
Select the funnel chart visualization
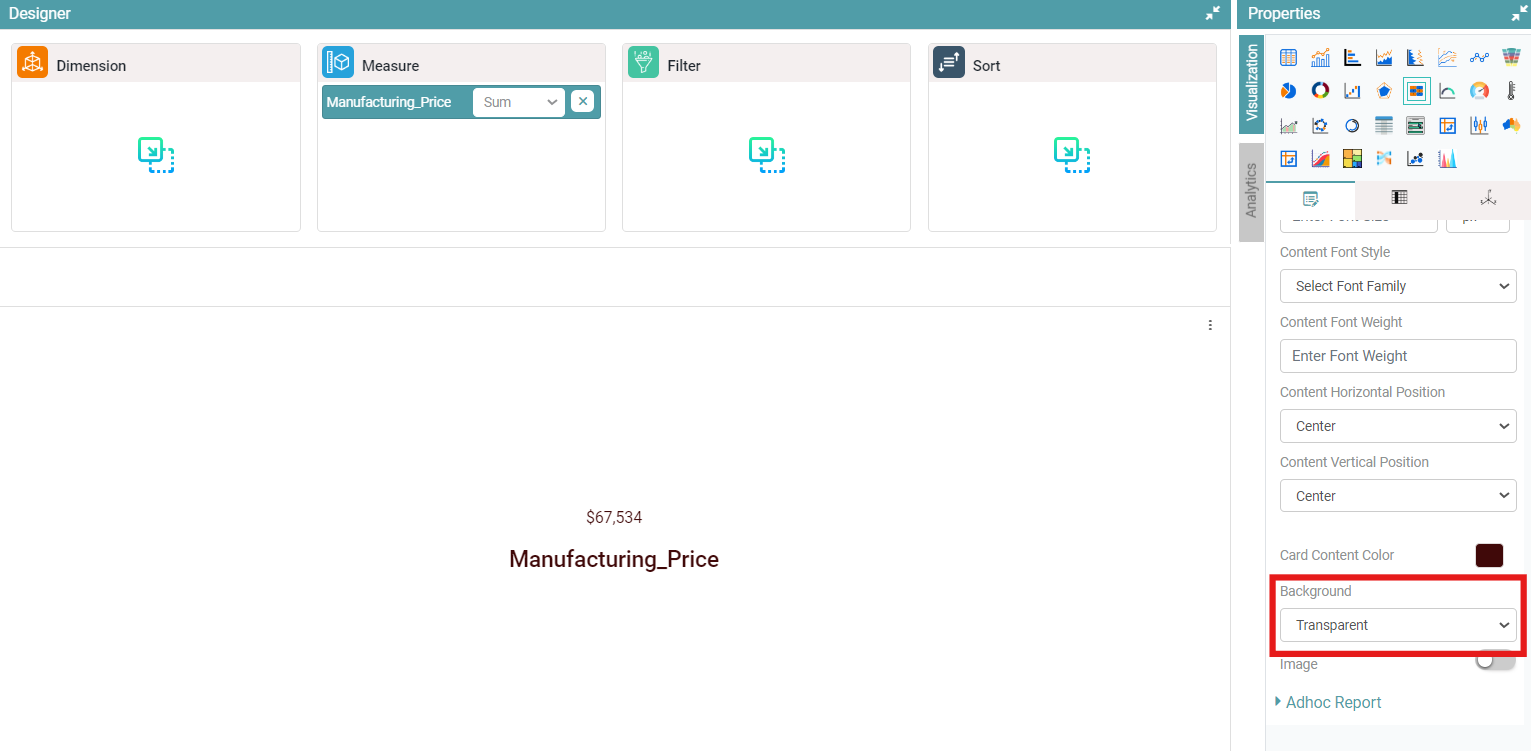[1510, 58]
